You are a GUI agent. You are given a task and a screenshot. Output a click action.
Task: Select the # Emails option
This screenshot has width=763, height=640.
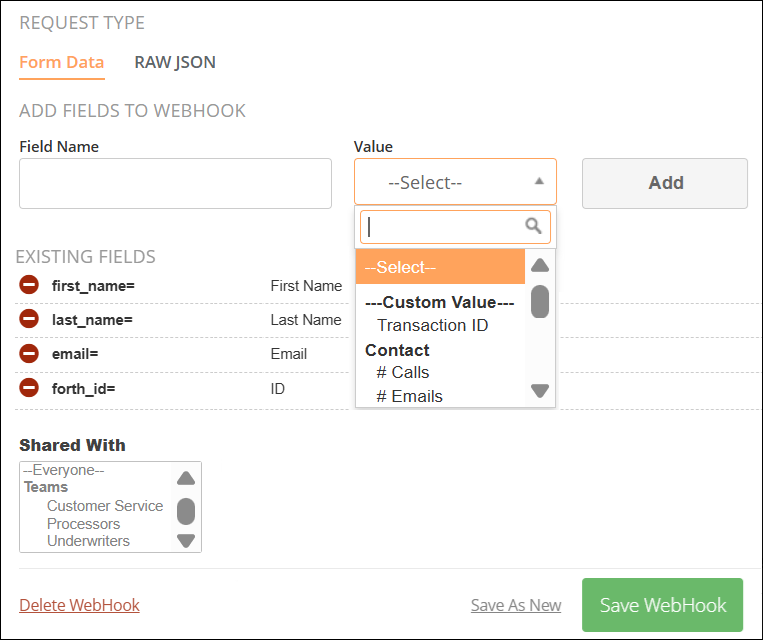pyautogui.click(x=409, y=396)
